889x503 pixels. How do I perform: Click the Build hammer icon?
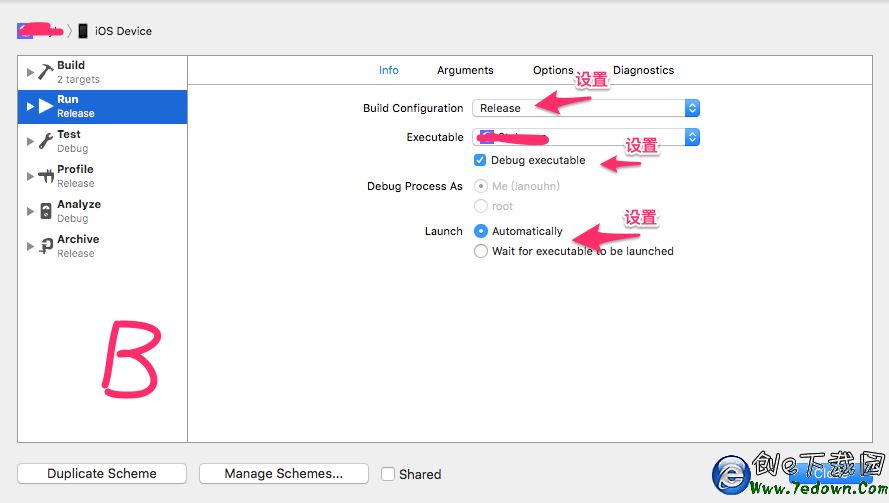(x=46, y=72)
